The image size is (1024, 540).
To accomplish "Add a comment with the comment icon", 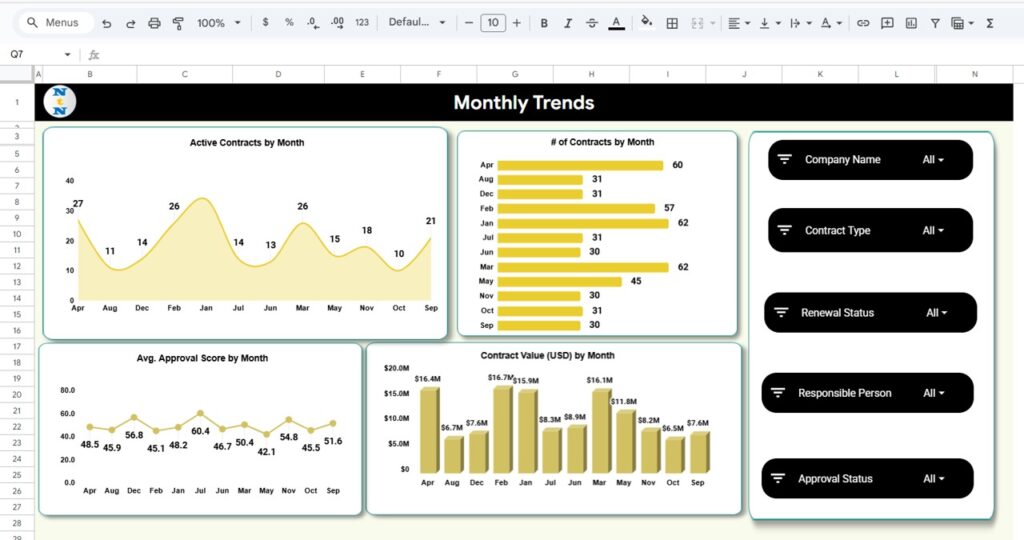I will click(887, 23).
